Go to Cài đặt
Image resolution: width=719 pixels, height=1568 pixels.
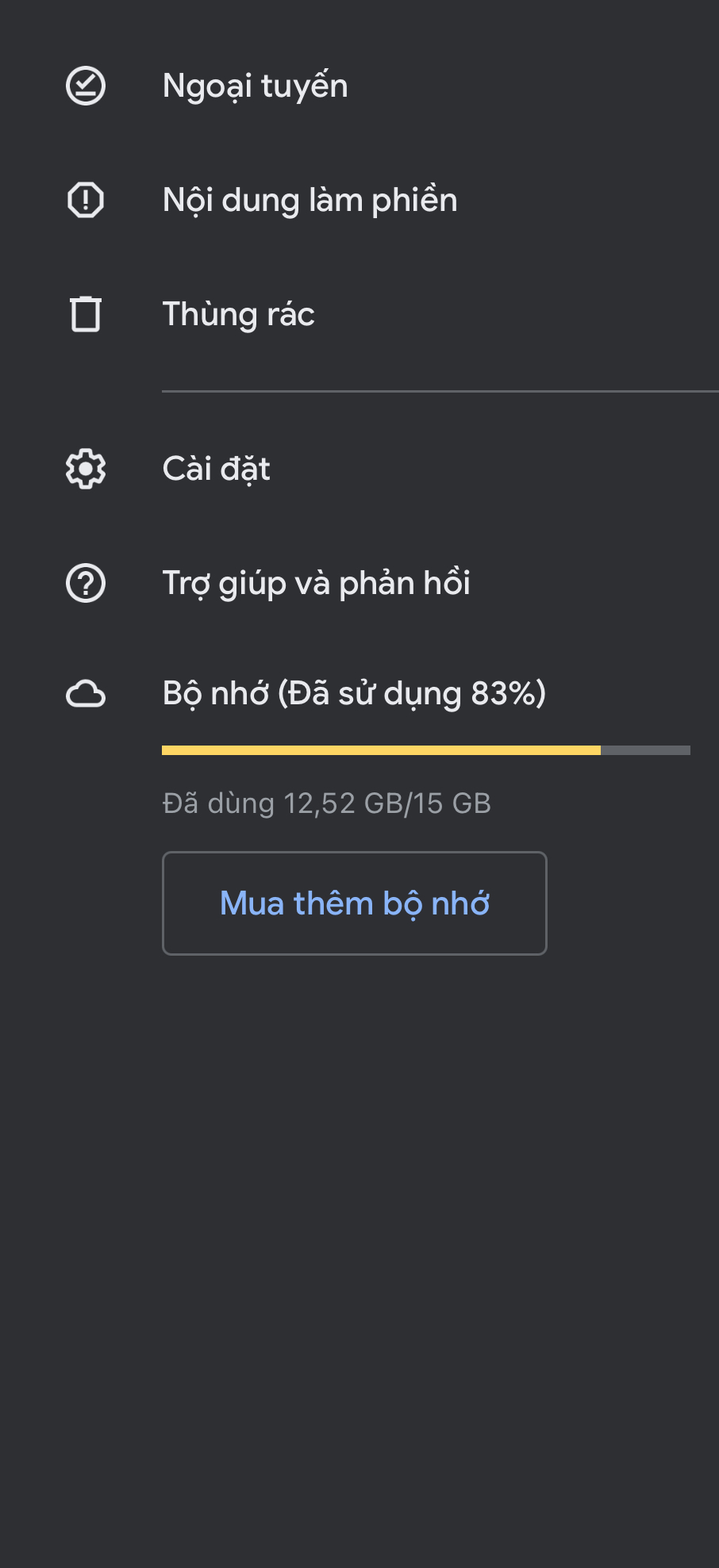216,469
